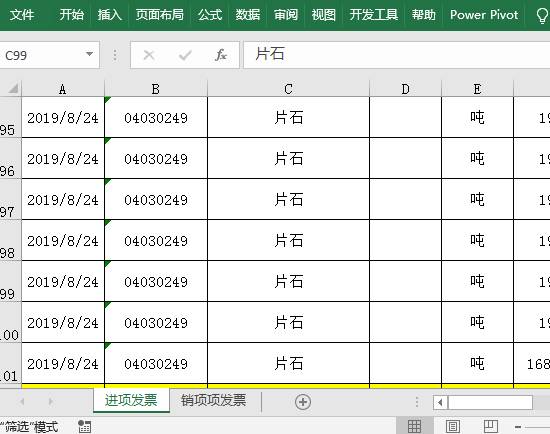Switch to the 插入 ribbon tab

(x=109, y=15)
